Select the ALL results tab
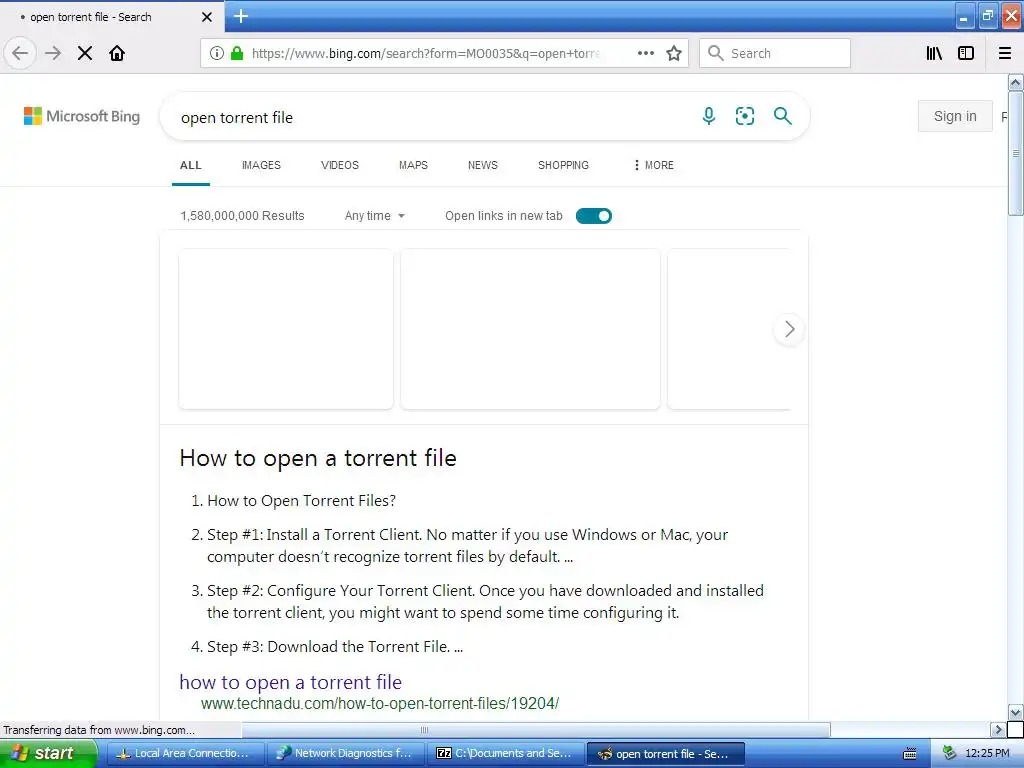This screenshot has height=768, width=1024. pyautogui.click(x=191, y=165)
